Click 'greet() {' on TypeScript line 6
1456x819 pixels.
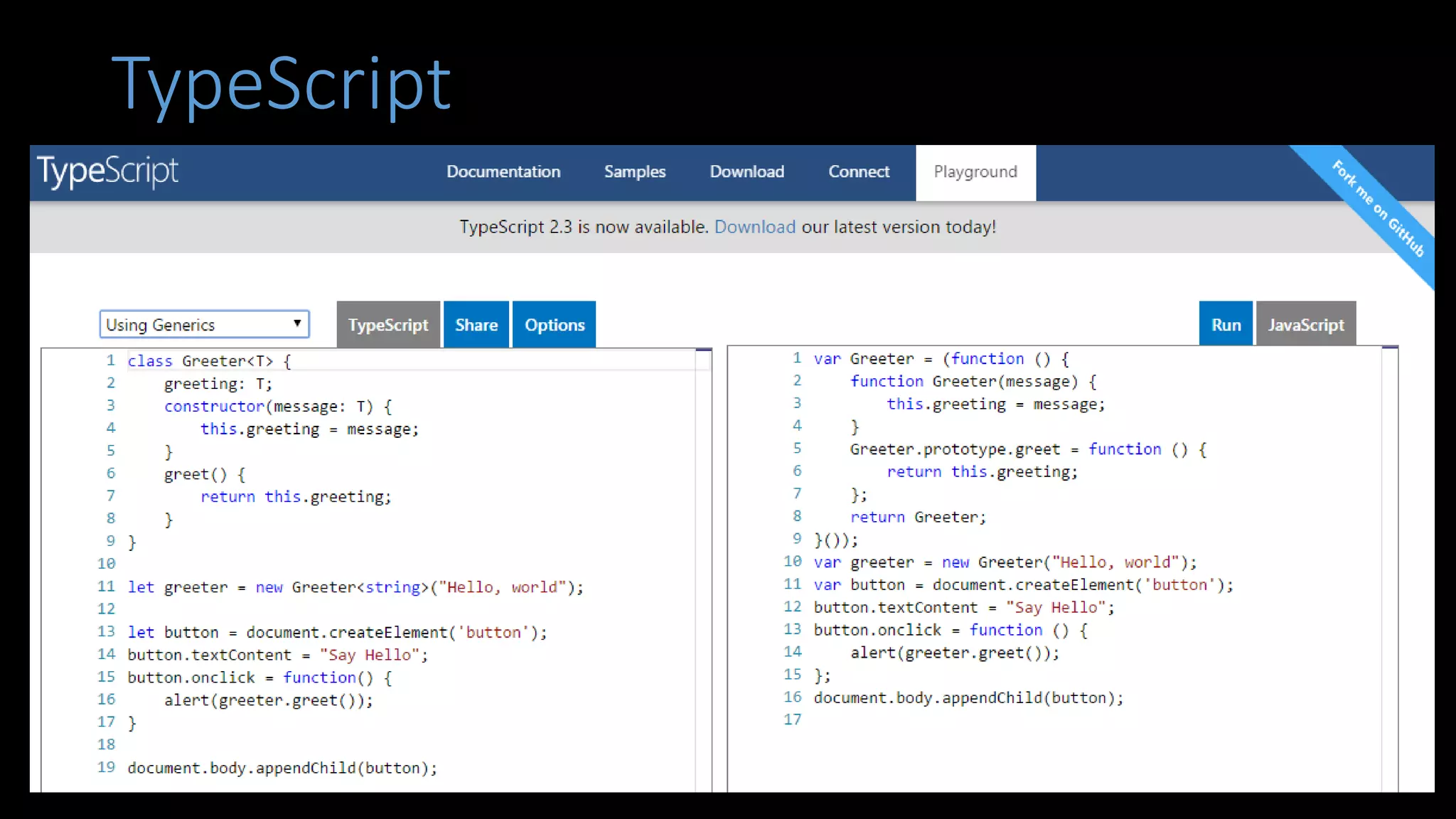[x=205, y=474]
